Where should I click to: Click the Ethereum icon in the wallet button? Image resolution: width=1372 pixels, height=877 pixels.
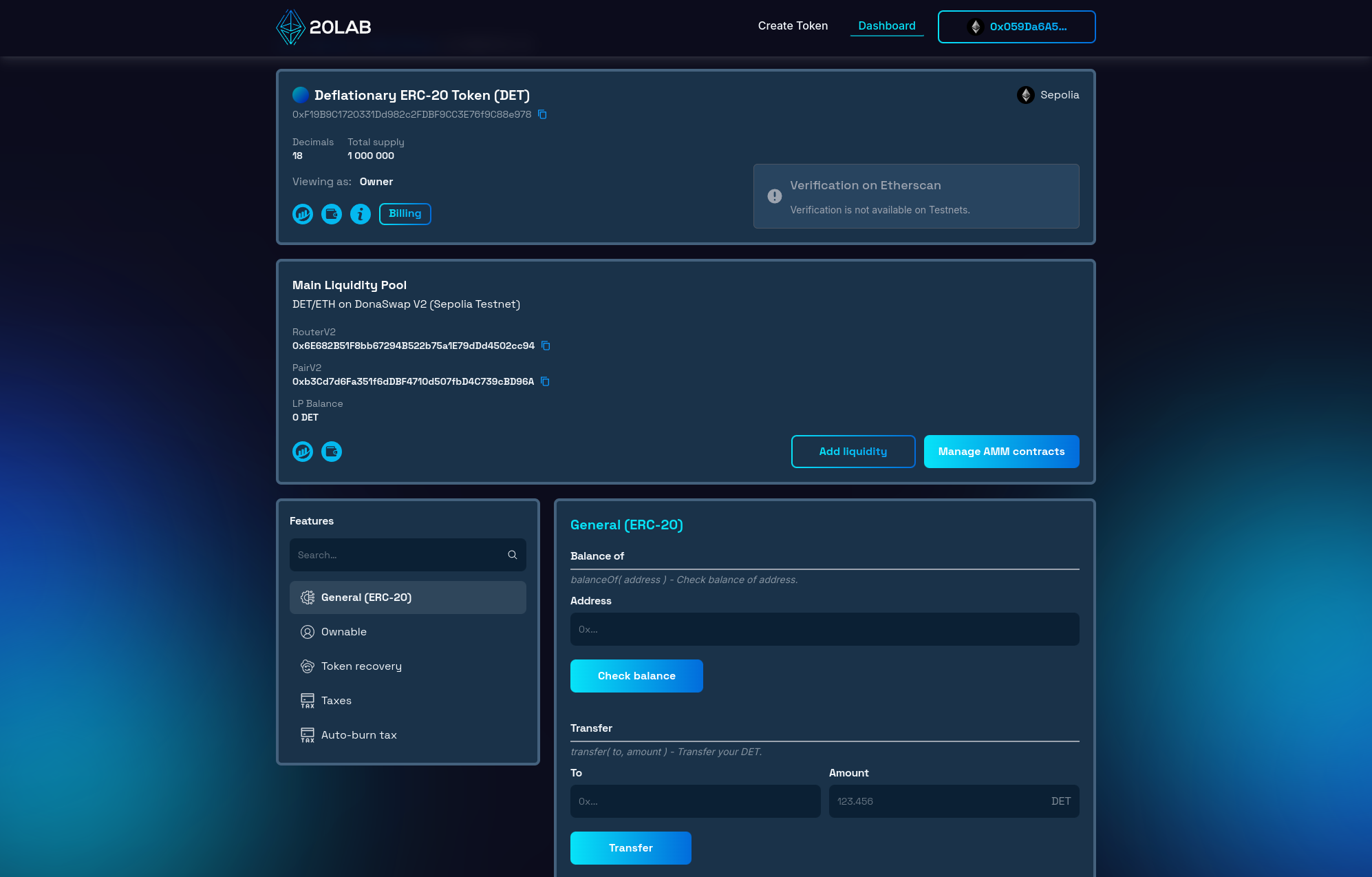pyautogui.click(x=976, y=27)
